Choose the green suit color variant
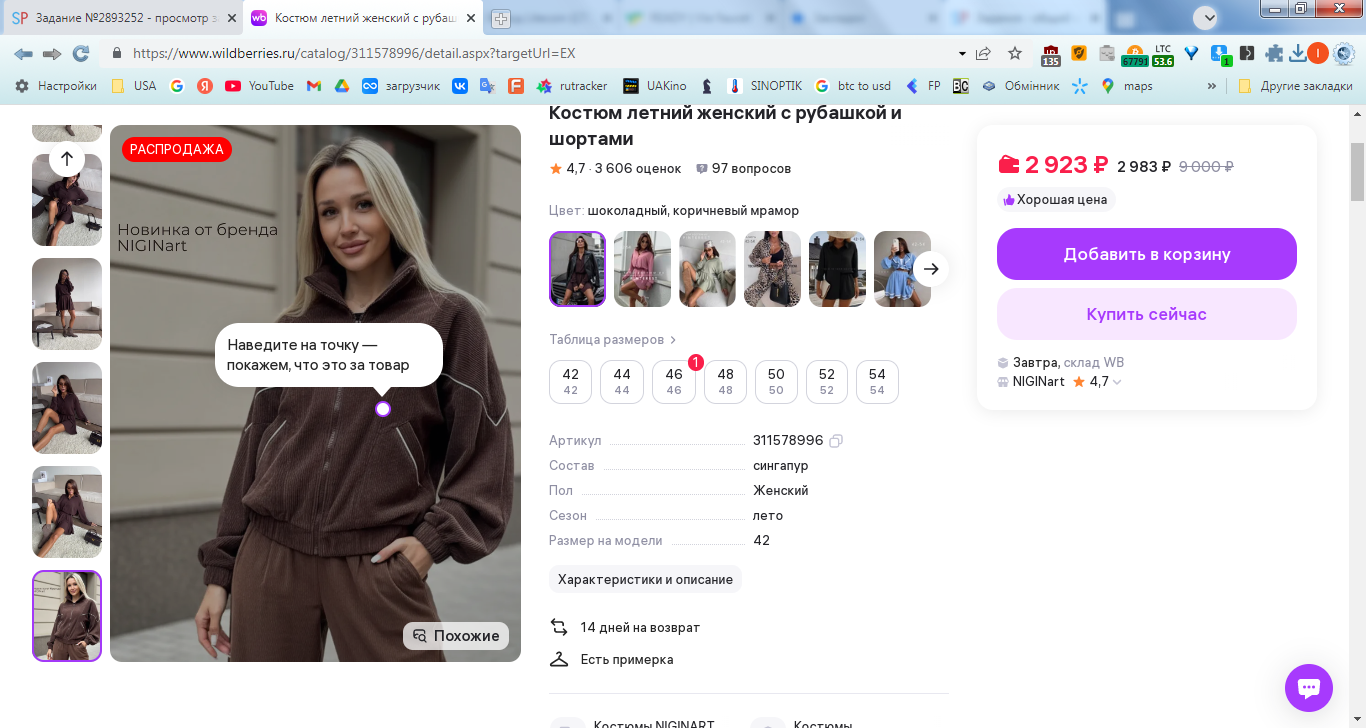1366x728 pixels. tap(707, 269)
